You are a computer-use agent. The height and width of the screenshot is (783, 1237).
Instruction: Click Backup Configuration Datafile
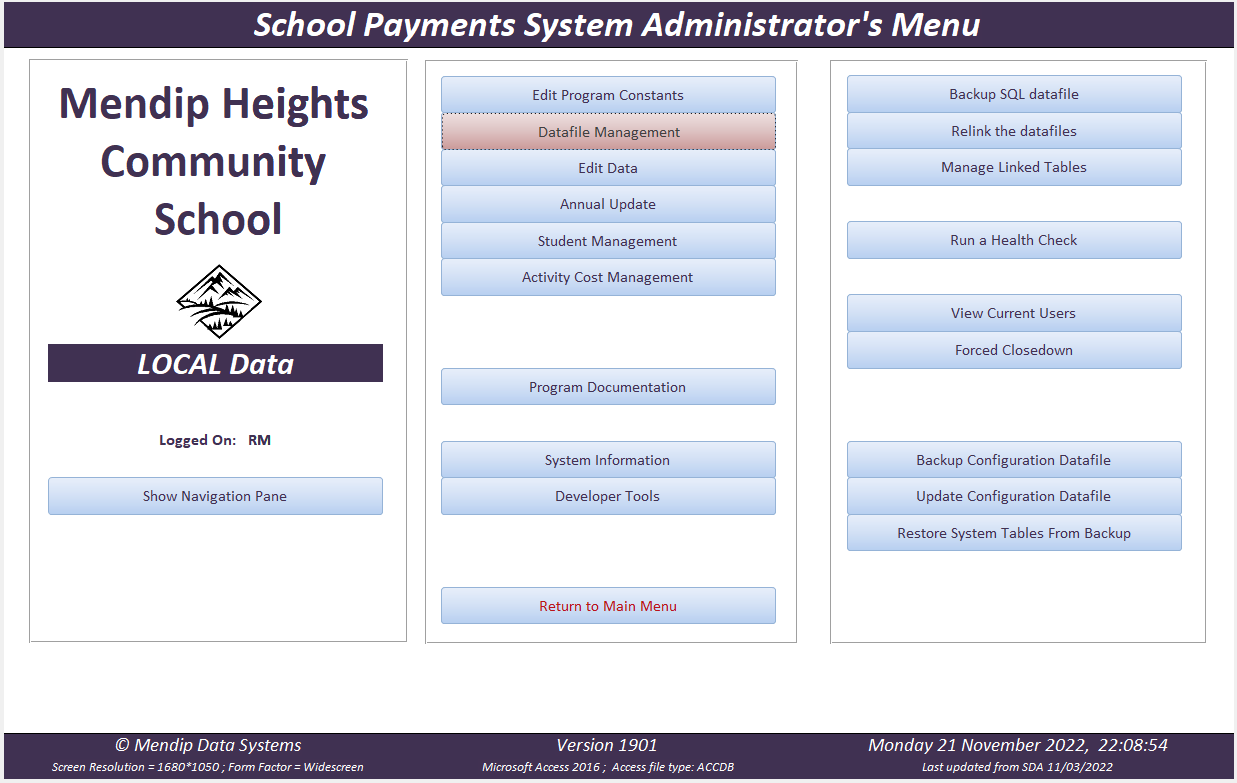(x=1014, y=460)
